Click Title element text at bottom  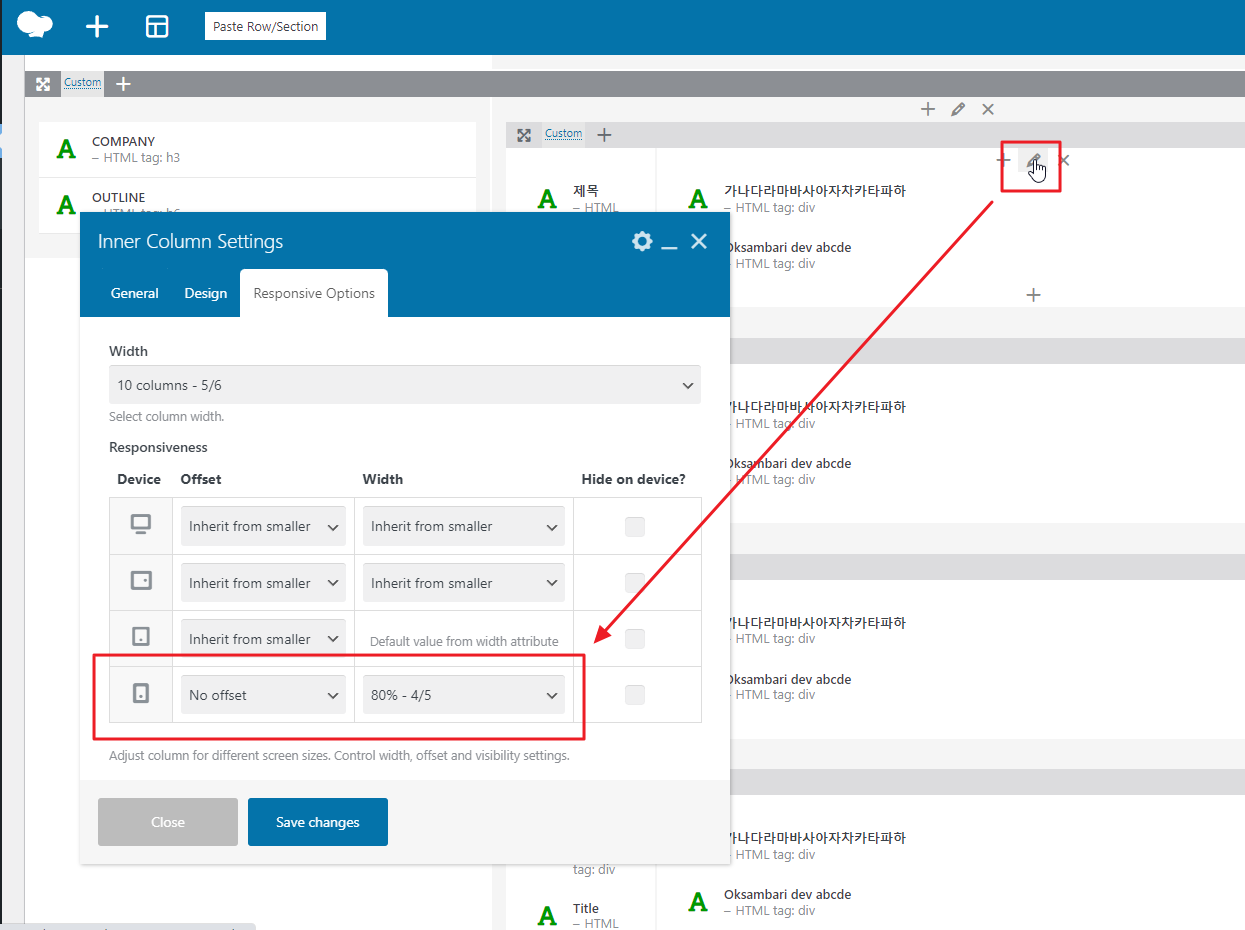tap(586, 909)
